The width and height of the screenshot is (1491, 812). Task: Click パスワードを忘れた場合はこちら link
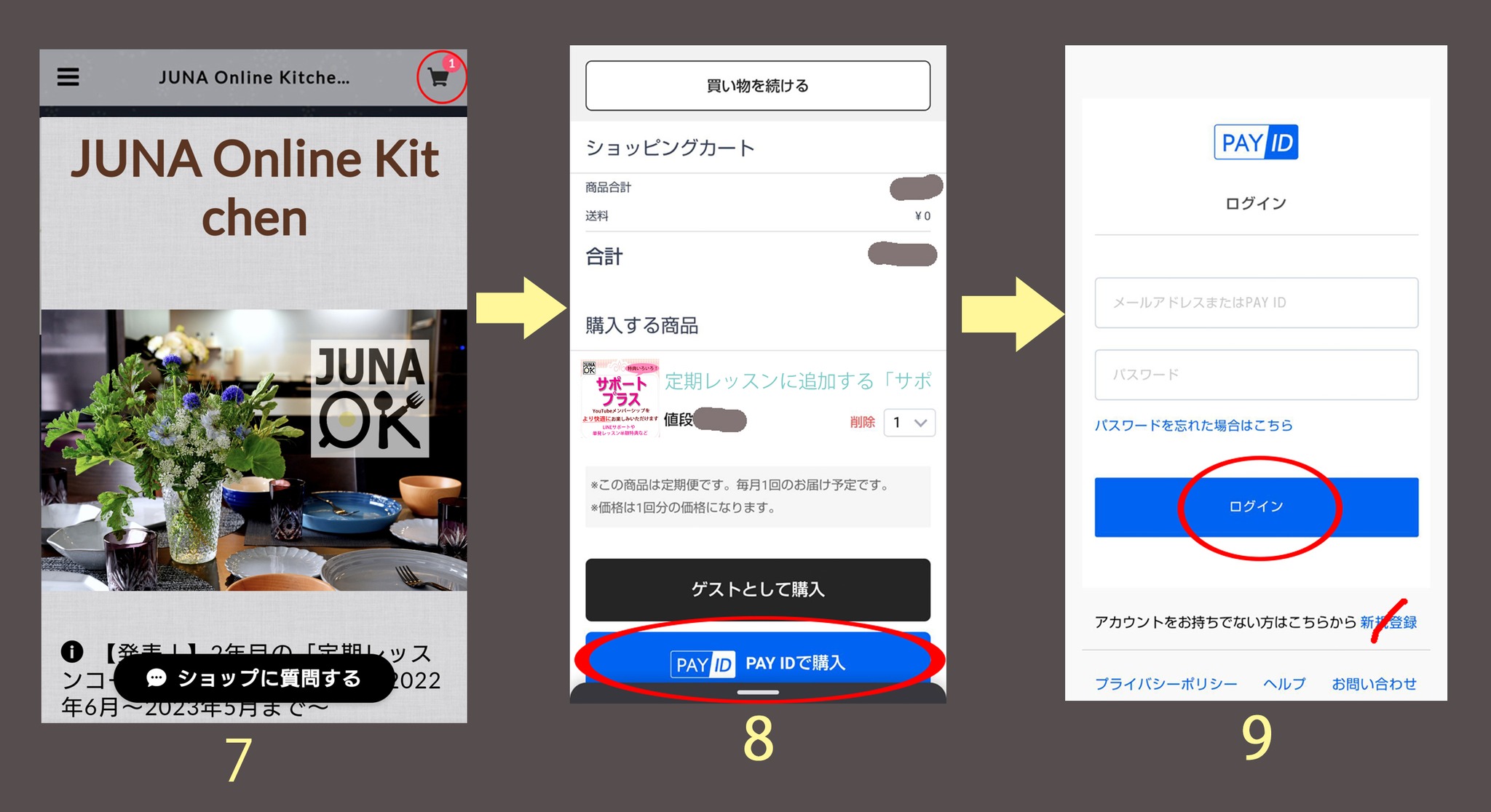point(1194,426)
